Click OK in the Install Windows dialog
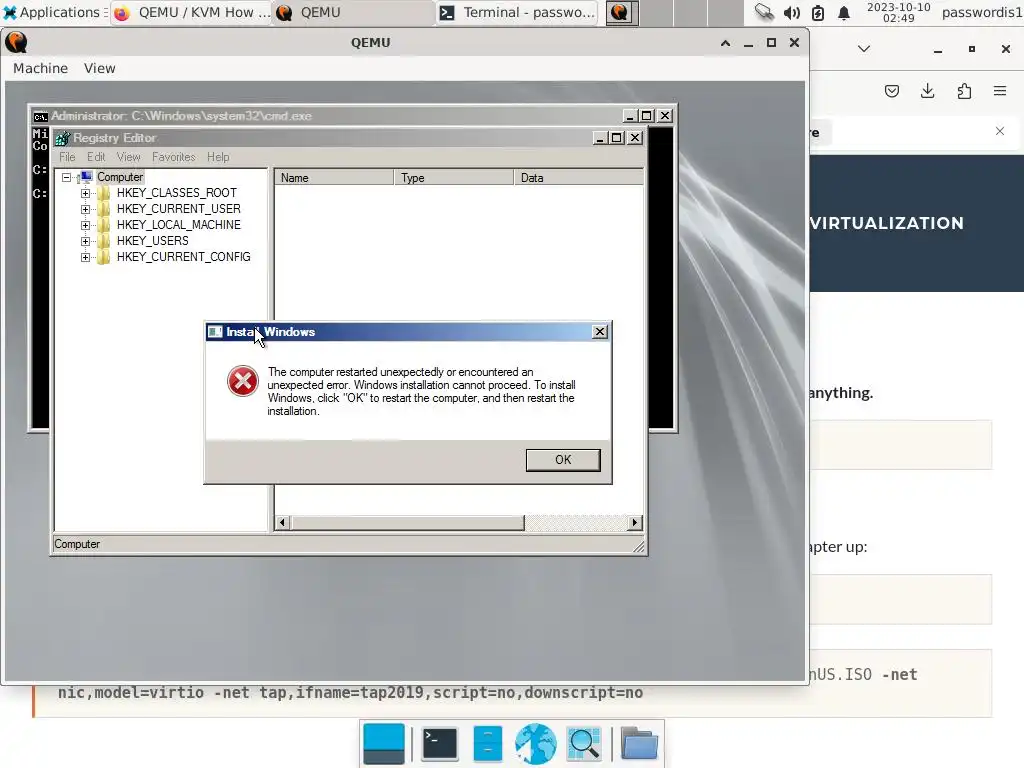 (563, 460)
